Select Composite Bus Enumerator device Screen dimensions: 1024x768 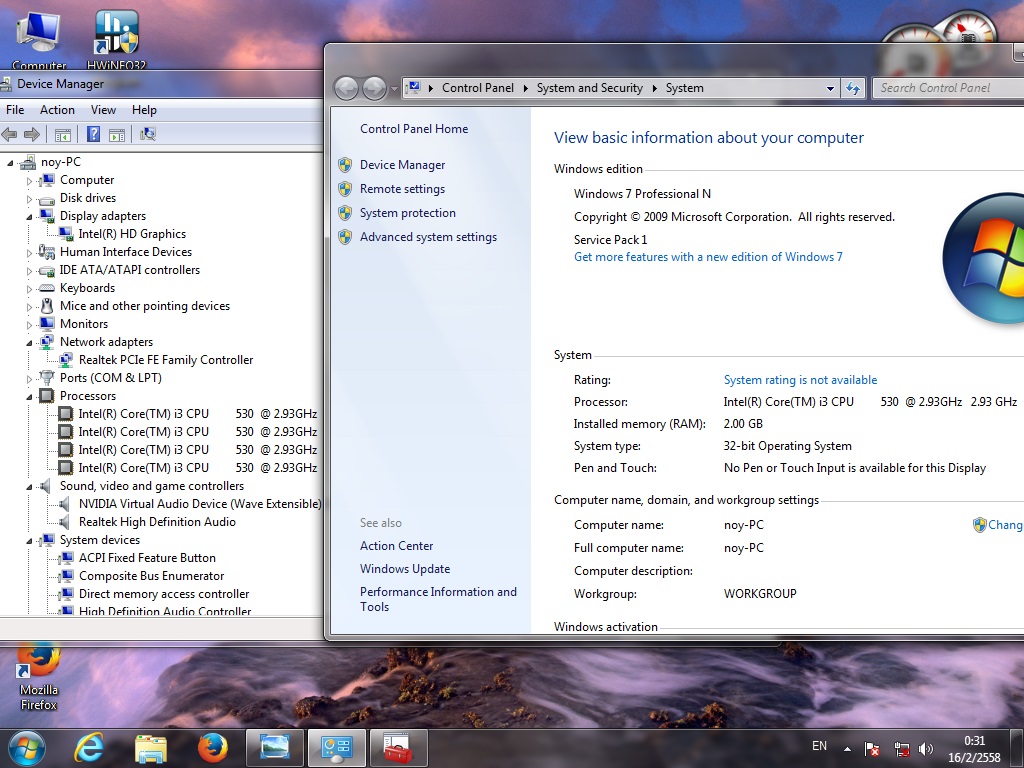point(152,576)
